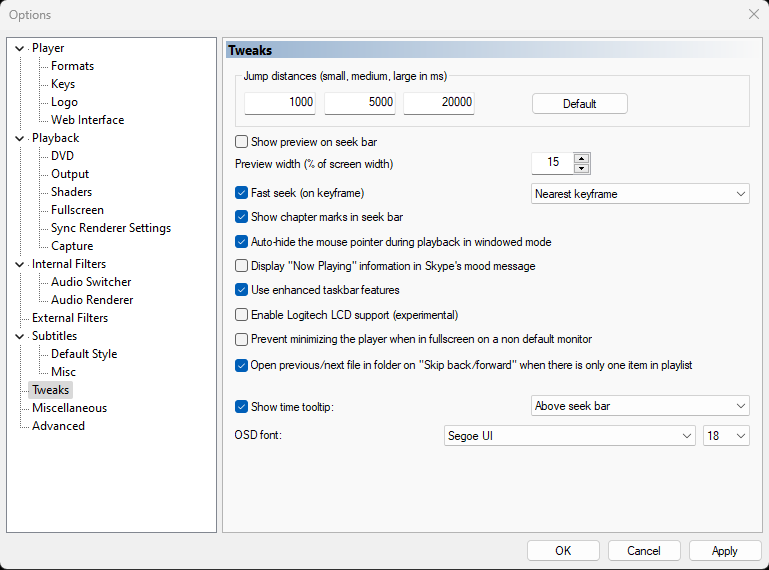Select the Logo tree item
This screenshot has height=570, width=769.
[64, 102]
